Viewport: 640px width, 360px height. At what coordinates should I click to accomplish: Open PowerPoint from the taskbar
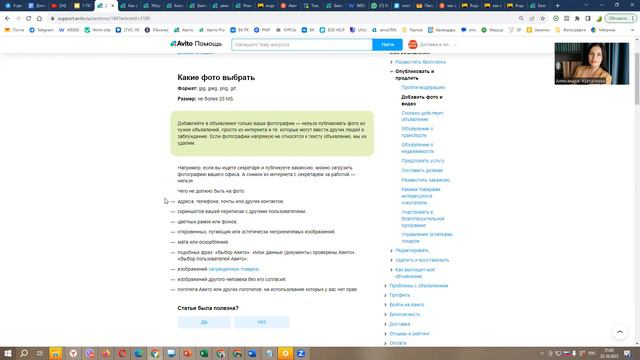pyautogui.click(x=187, y=353)
